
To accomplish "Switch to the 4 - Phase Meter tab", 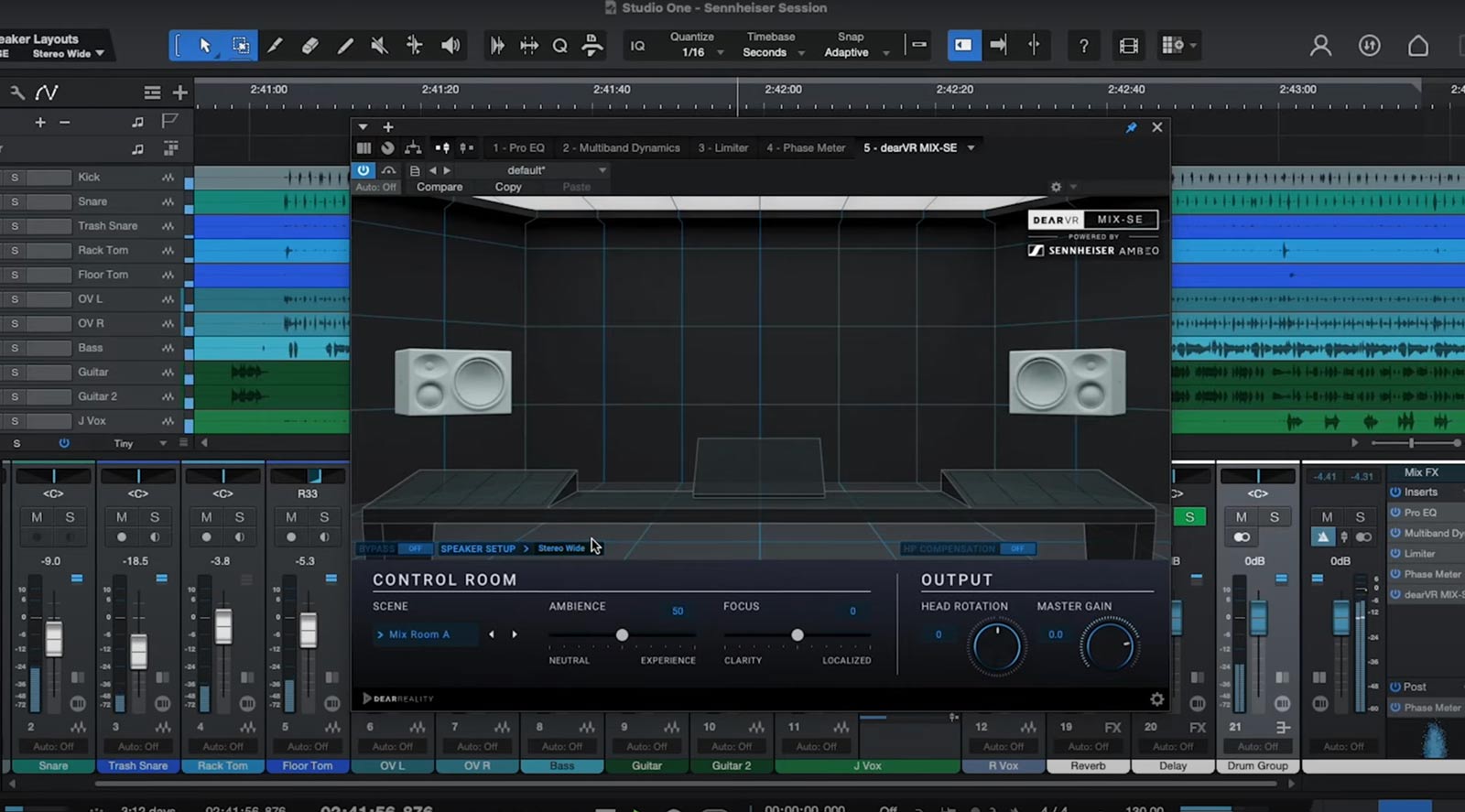I will click(806, 147).
